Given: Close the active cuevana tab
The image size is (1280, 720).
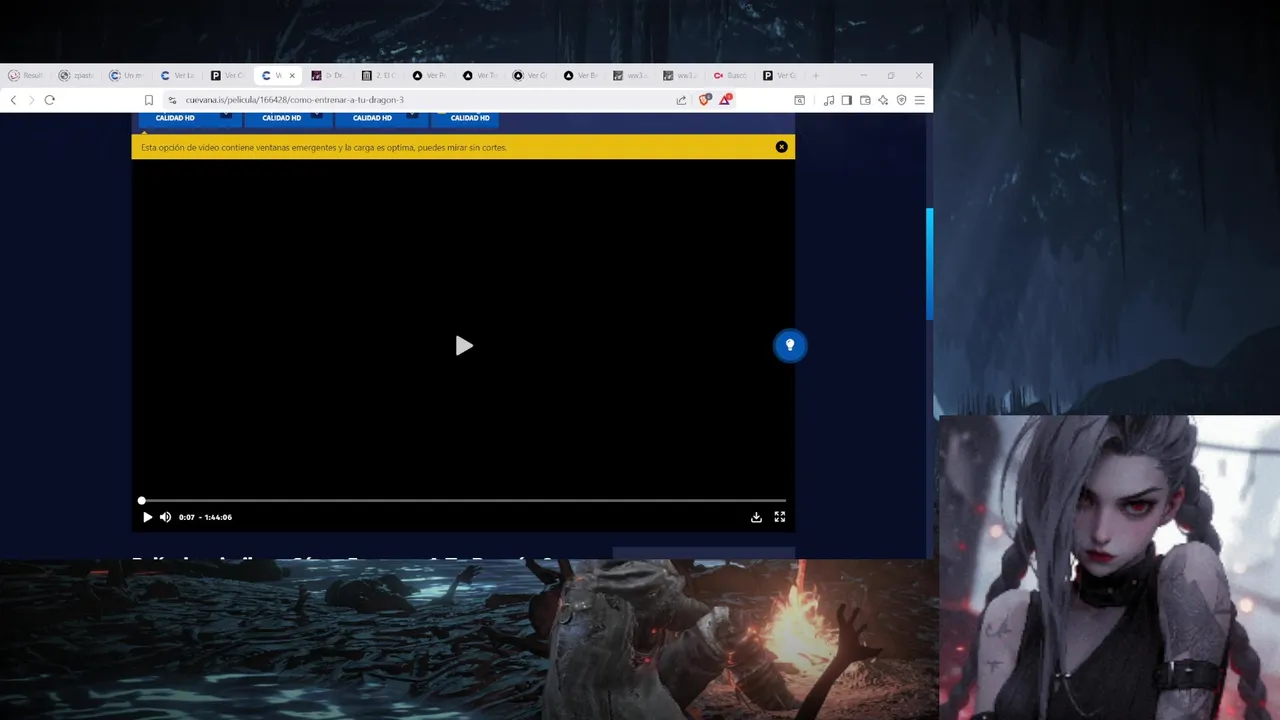Looking at the screenshot, I should coord(292,75).
